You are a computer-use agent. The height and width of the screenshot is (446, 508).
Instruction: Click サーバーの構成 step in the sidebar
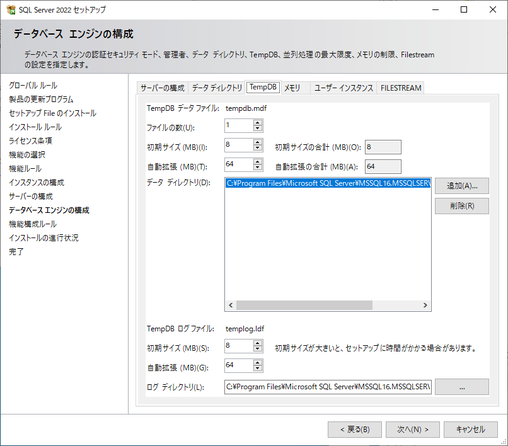tap(31, 196)
